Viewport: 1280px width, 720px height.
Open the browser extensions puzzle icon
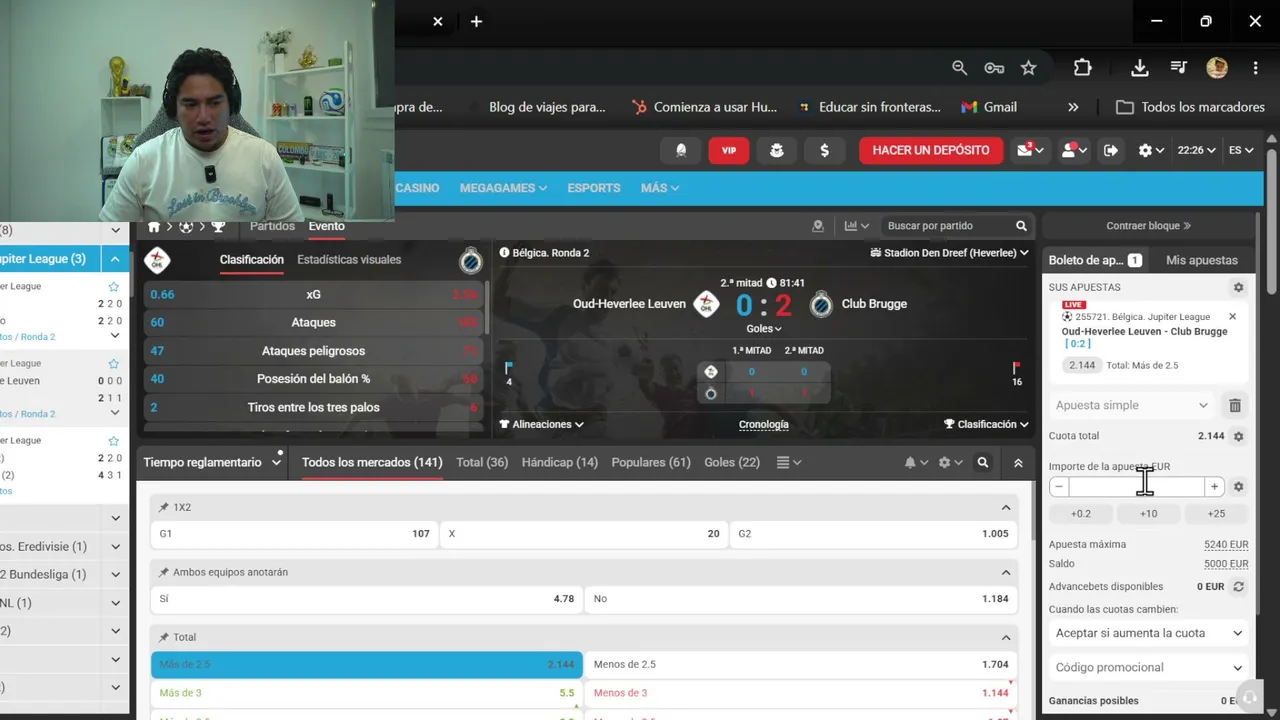1083,68
